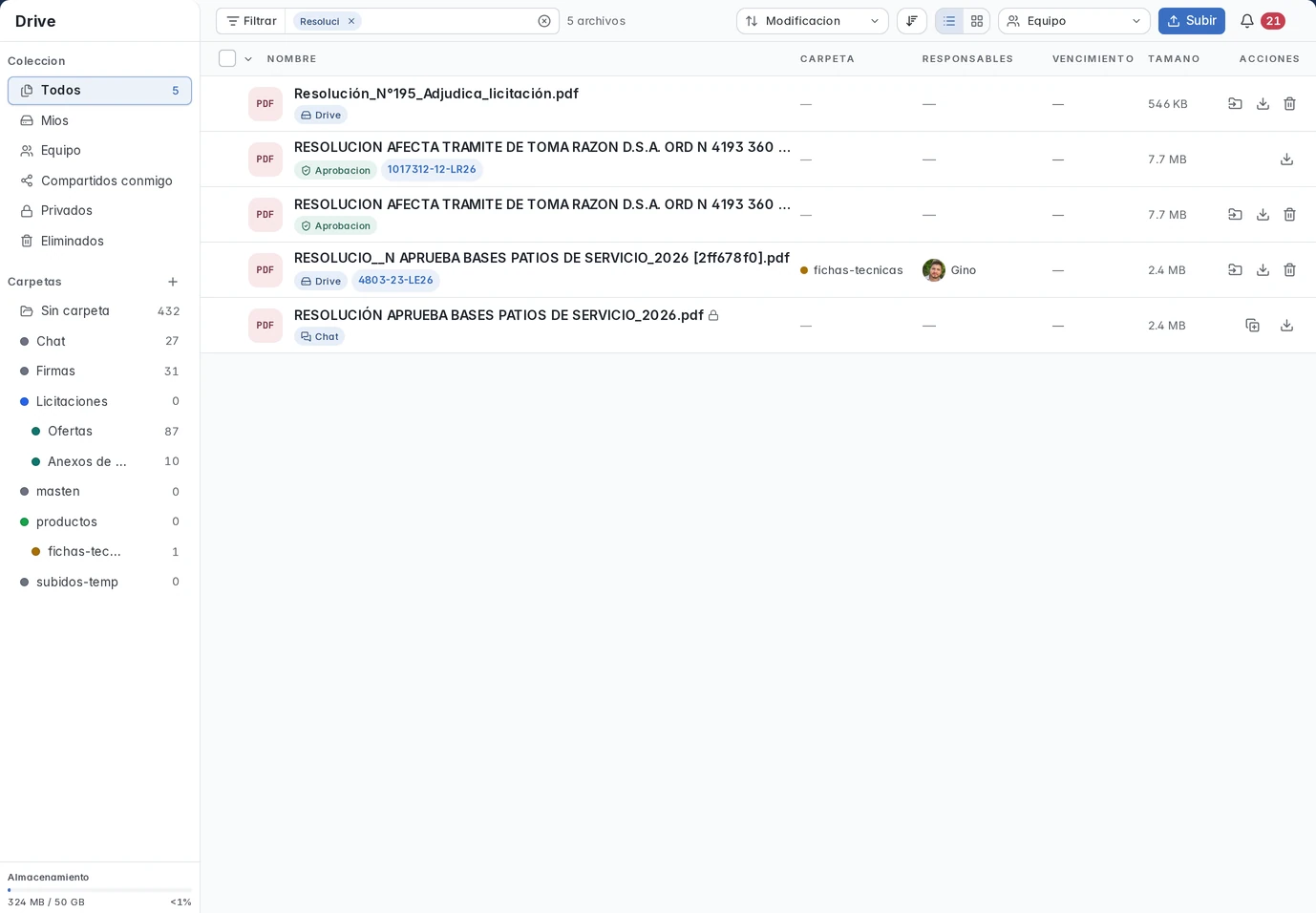Image resolution: width=1316 pixels, height=913 pixels.
Task: Switch to list view
Action: [949, 21]
